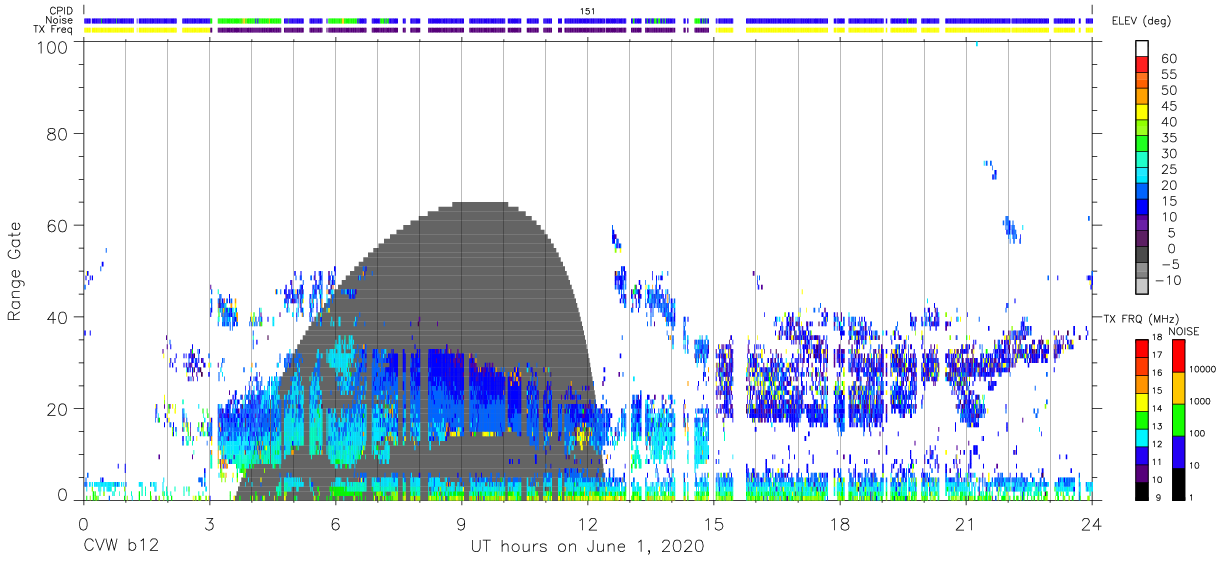The height and width of the screenshot is (567, 1228).
Task: Click the 45 label on ELEV colorbar
Action: tap(1168, 106)
